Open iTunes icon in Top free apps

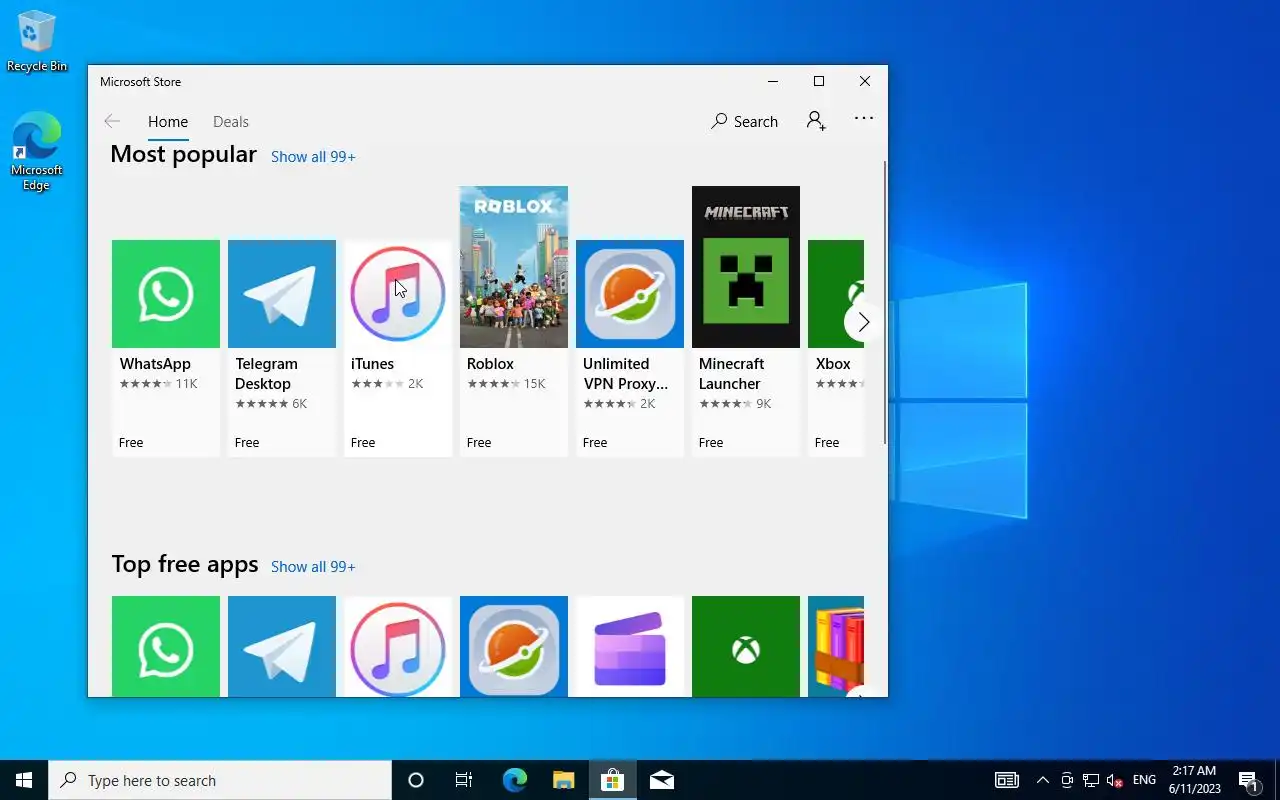[398, 646]
